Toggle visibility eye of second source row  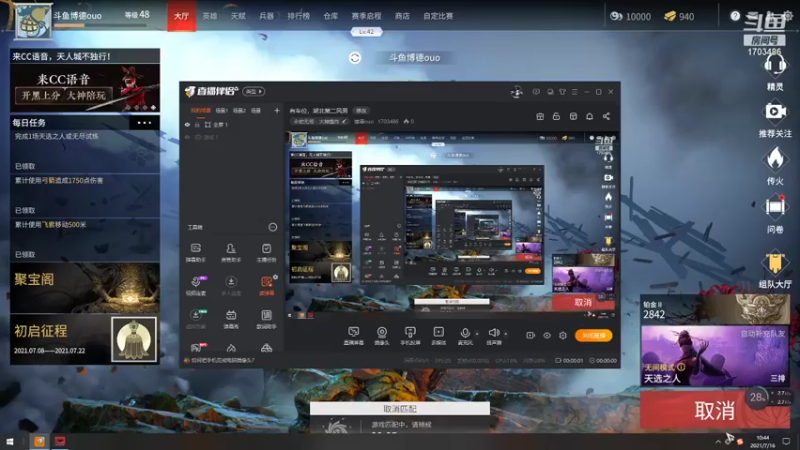click(x=187, y=137)
